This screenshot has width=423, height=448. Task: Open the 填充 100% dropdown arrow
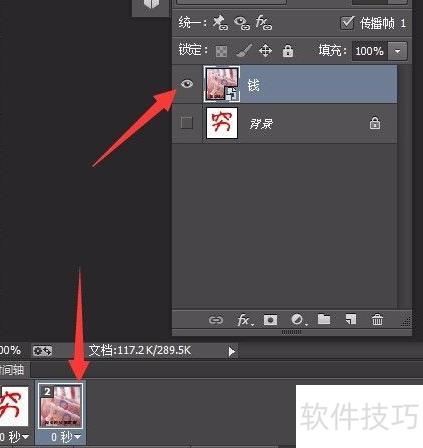tap(397, 51)
